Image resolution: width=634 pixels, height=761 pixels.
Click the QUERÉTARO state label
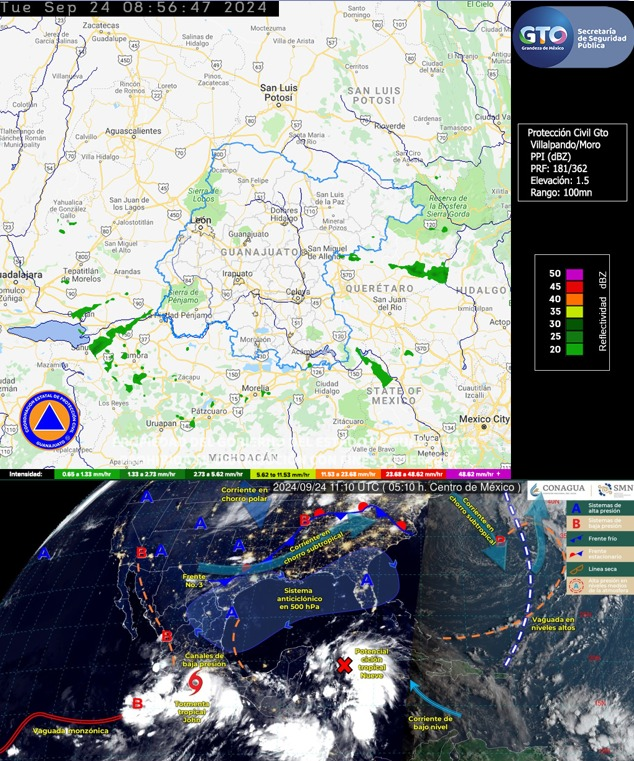coord(379,288)
